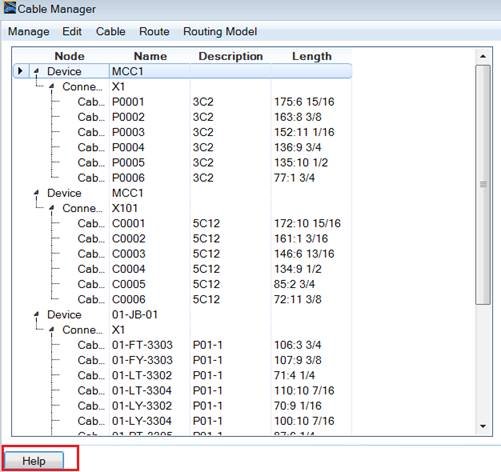
Task: Click length value 134:9 1/2
Action: click(x=298, y=269)
